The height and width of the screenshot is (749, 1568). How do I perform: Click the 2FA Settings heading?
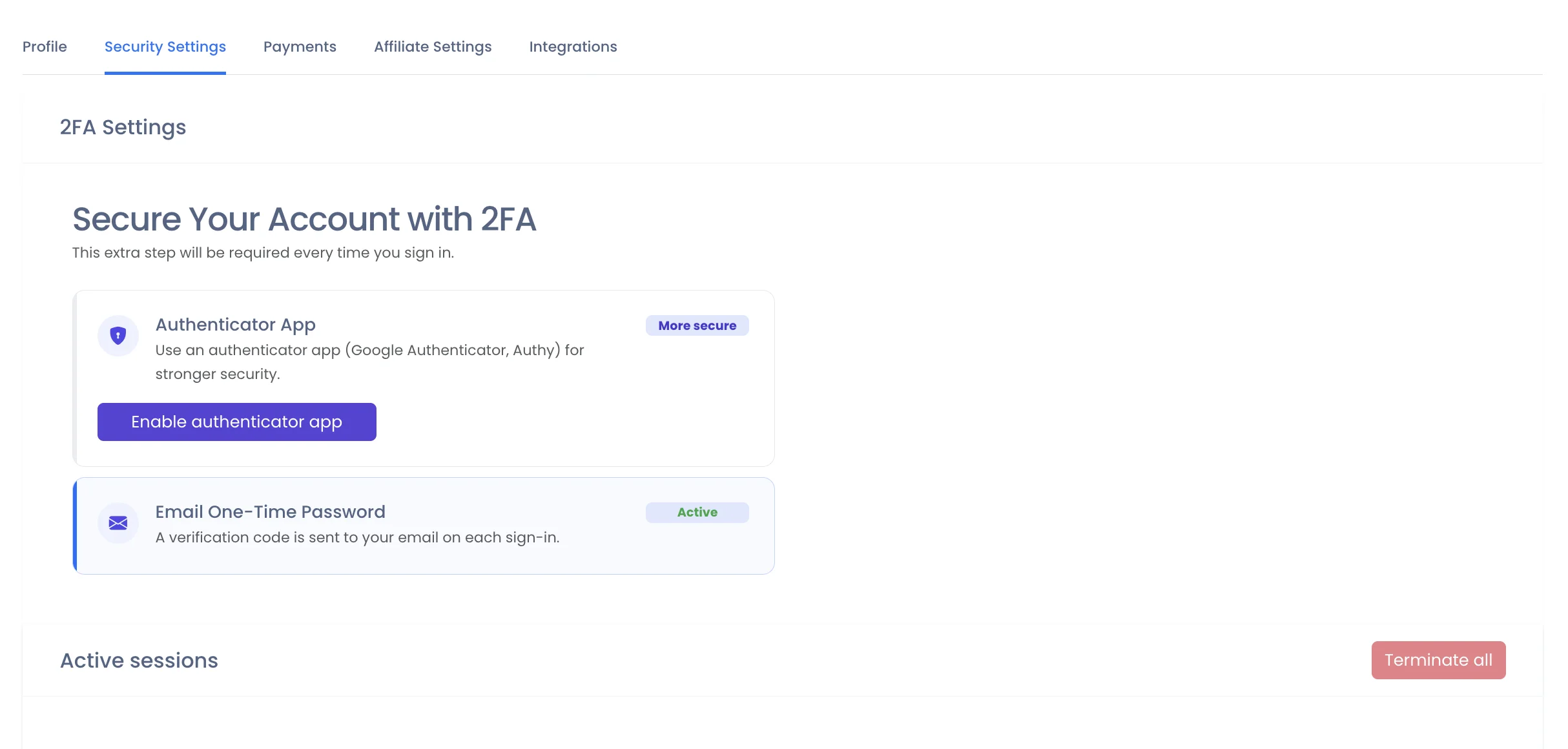pos(123,127)
